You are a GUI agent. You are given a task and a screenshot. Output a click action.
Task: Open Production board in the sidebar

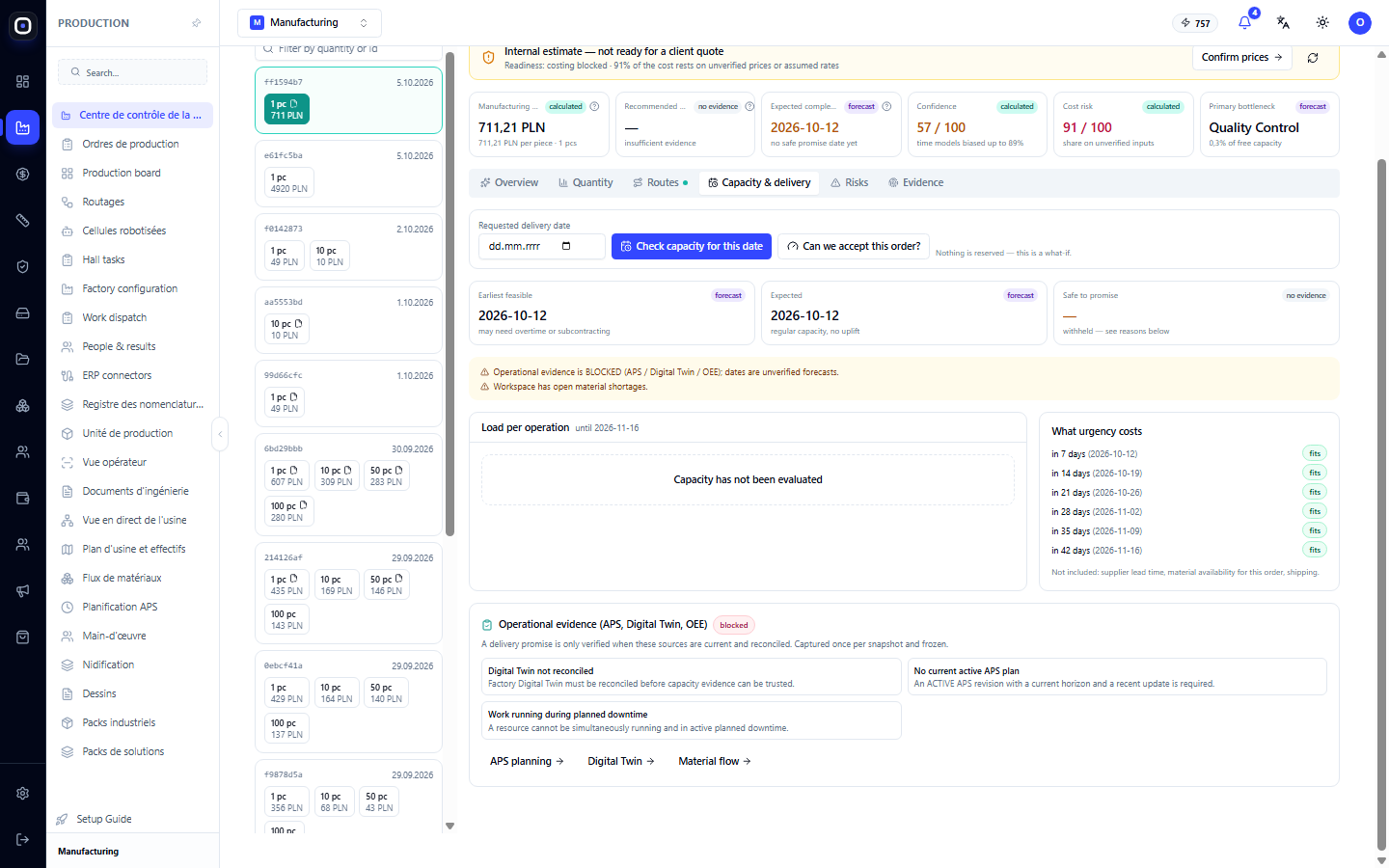(132, 174)
